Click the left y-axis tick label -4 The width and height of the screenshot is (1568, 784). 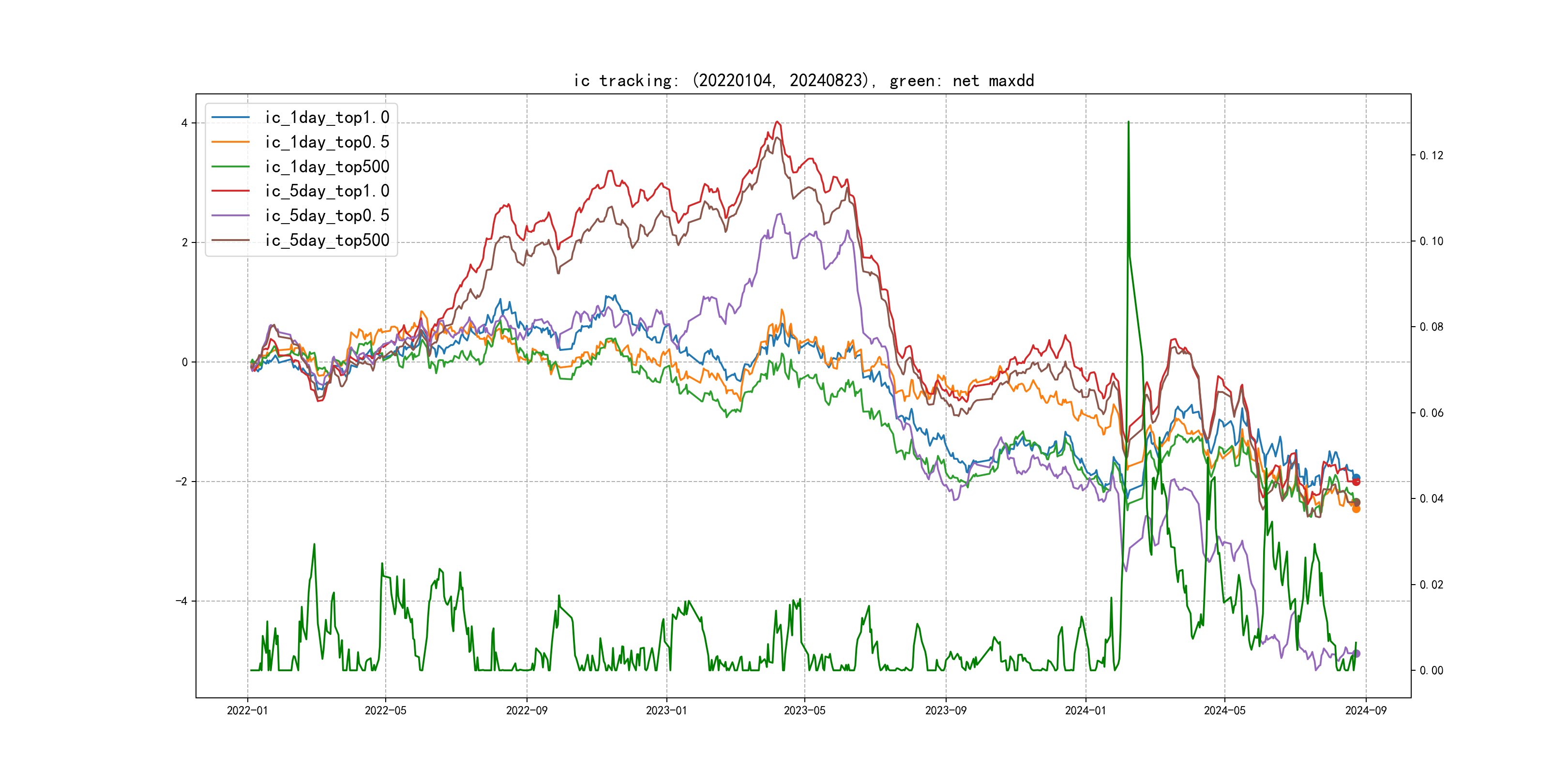[181, 601]
